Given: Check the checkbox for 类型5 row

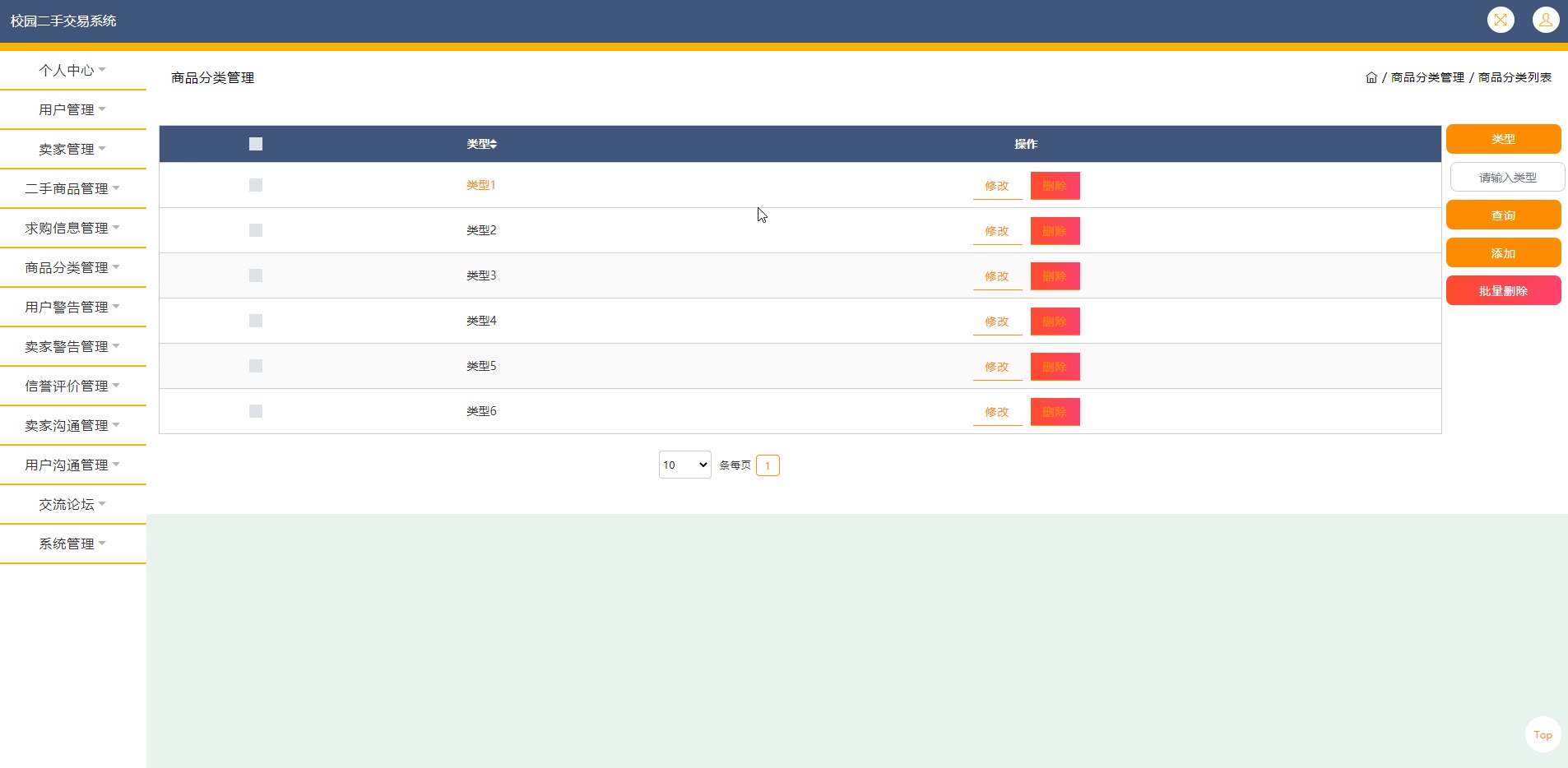Looking at the screenshot, I should pyautogui.click(x=256, y=366).
